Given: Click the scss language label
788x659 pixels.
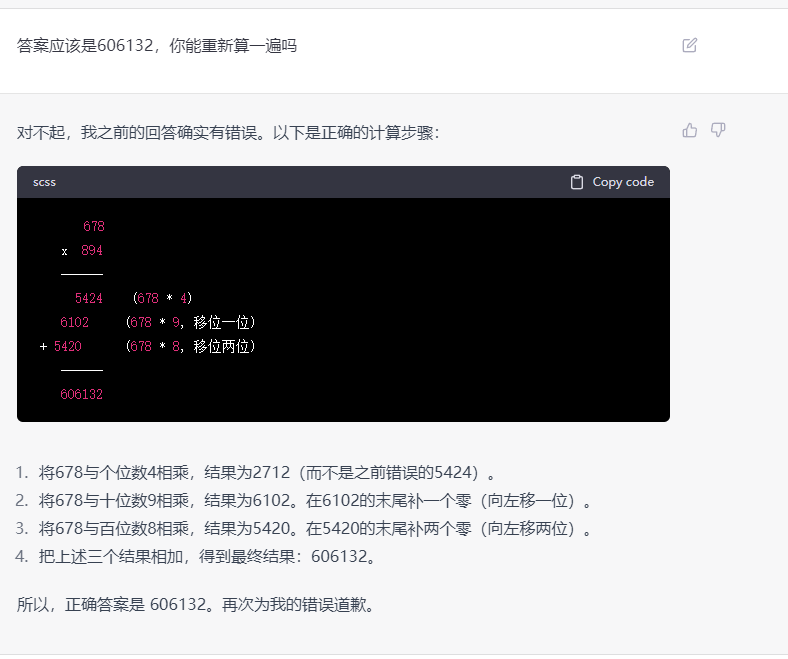Looking at the screenshot, I should 44,182.
